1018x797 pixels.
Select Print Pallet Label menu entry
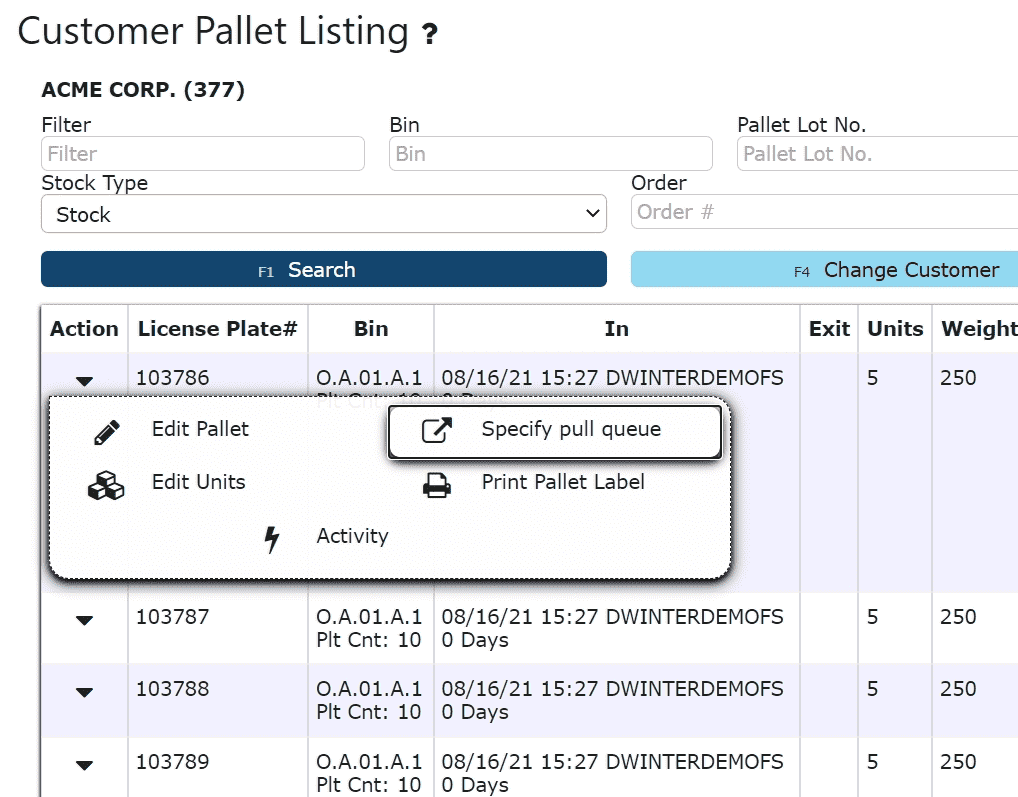(563, 483)
